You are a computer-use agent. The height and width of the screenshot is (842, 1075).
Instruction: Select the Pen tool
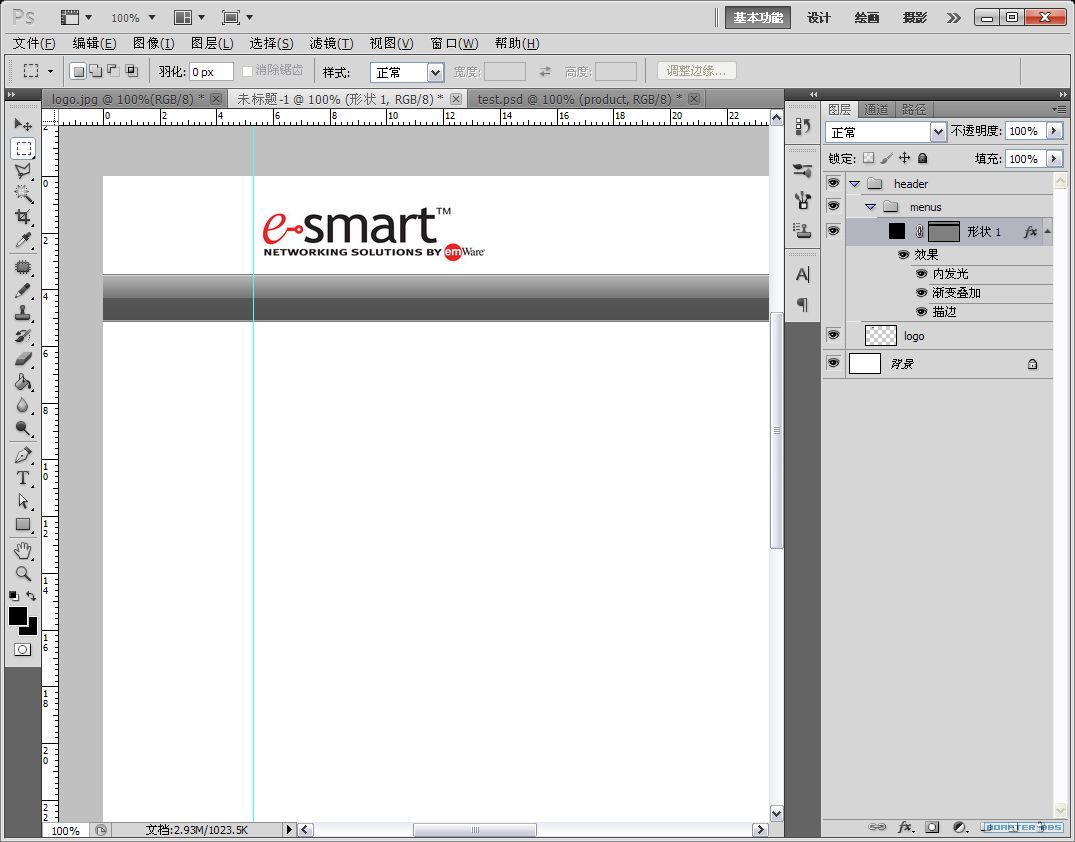[23, 455]
